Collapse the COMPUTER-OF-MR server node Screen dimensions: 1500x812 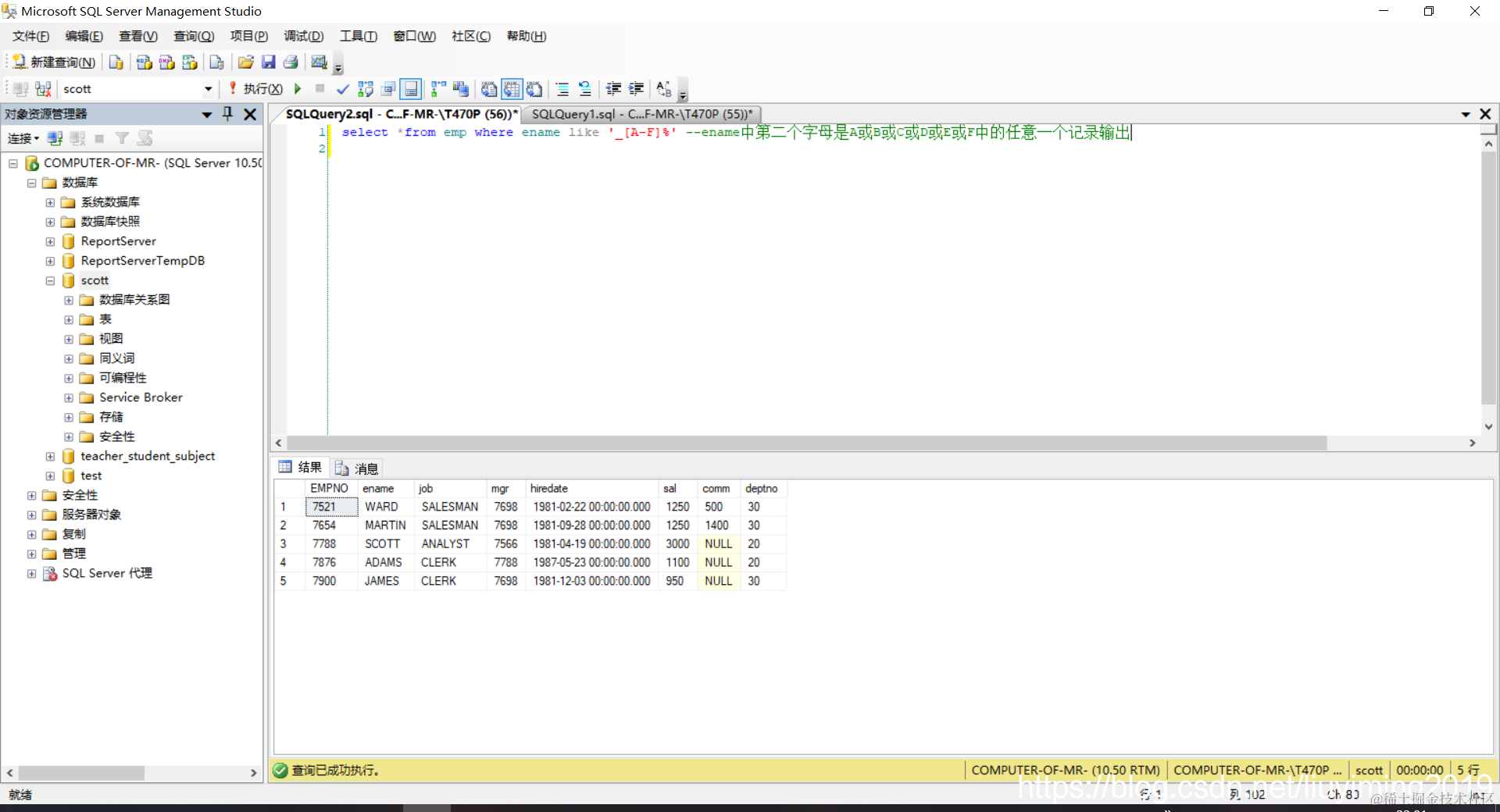tap(13, 163)
